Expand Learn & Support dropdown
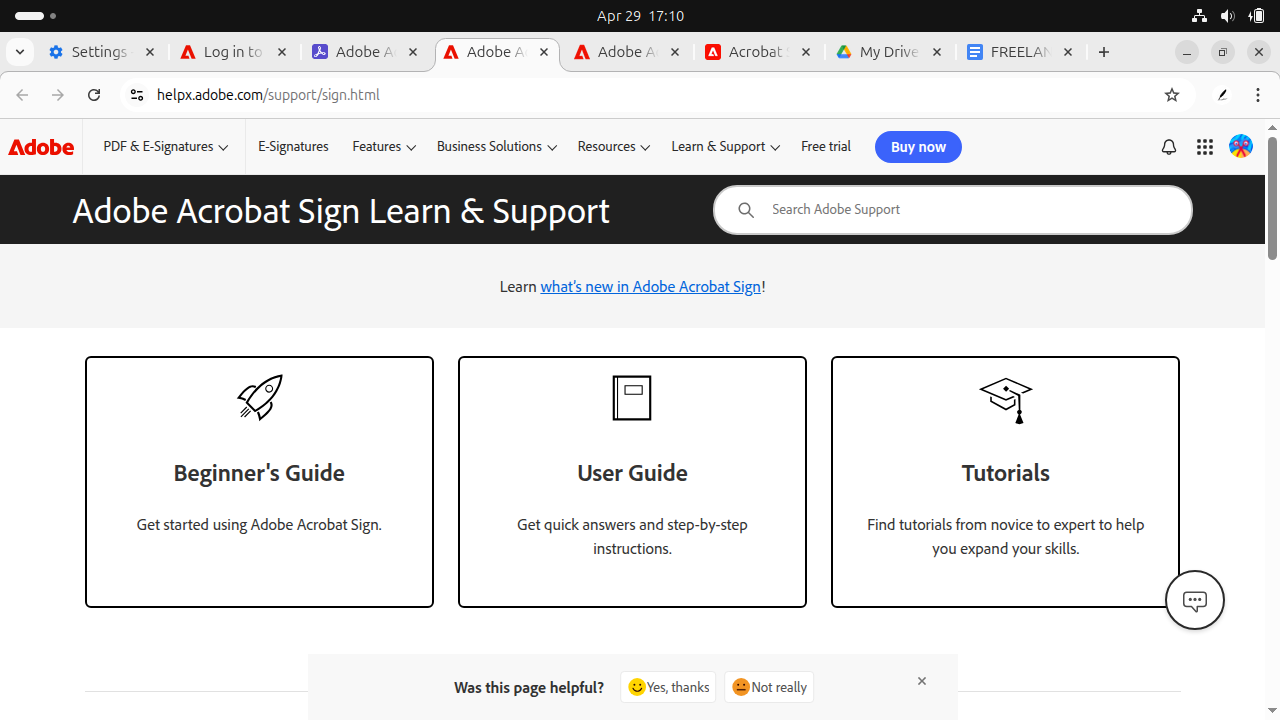Viewport: 1280px width, 720px height. tap(726, 147)
